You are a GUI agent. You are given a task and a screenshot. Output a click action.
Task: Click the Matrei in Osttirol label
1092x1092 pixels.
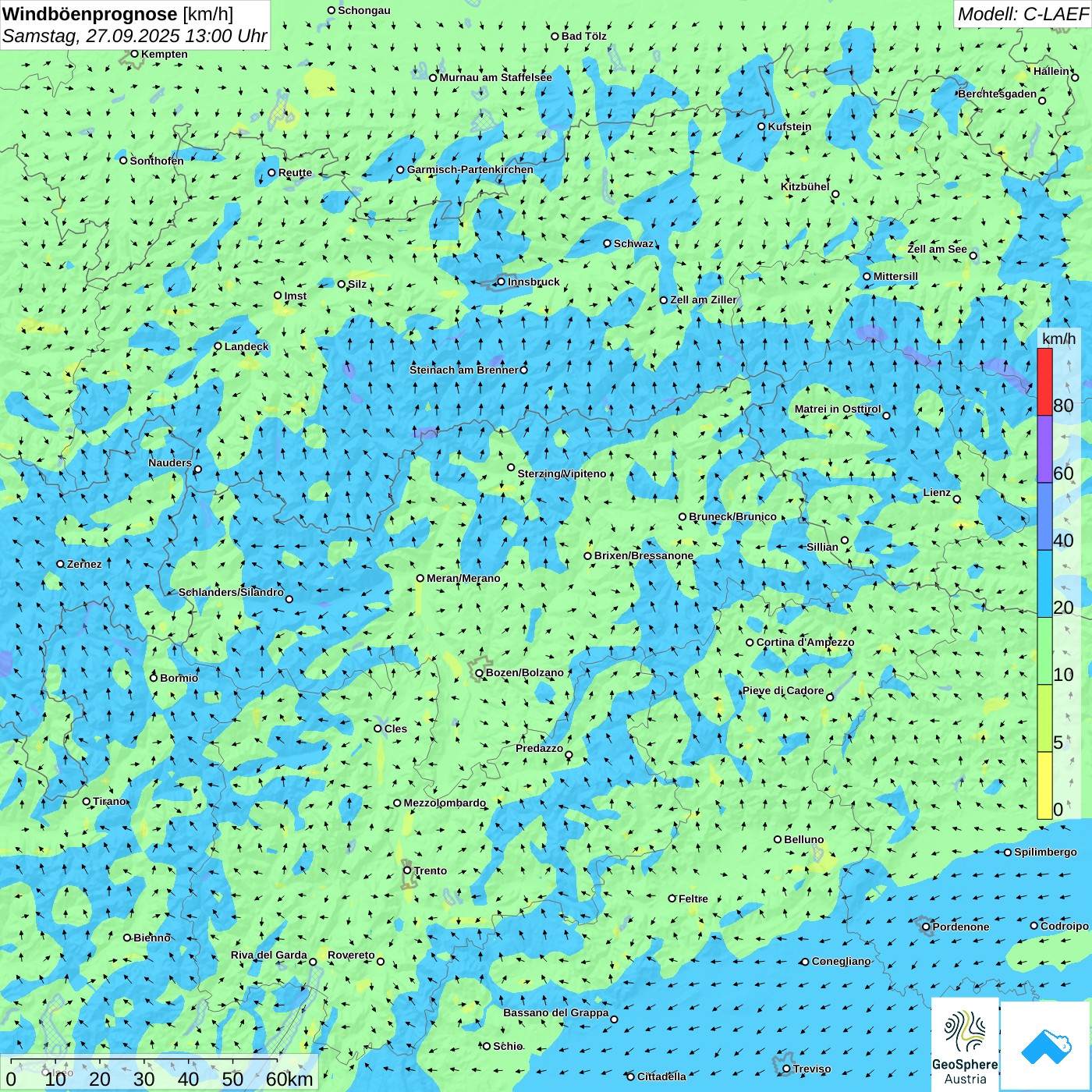pos(838,409)
